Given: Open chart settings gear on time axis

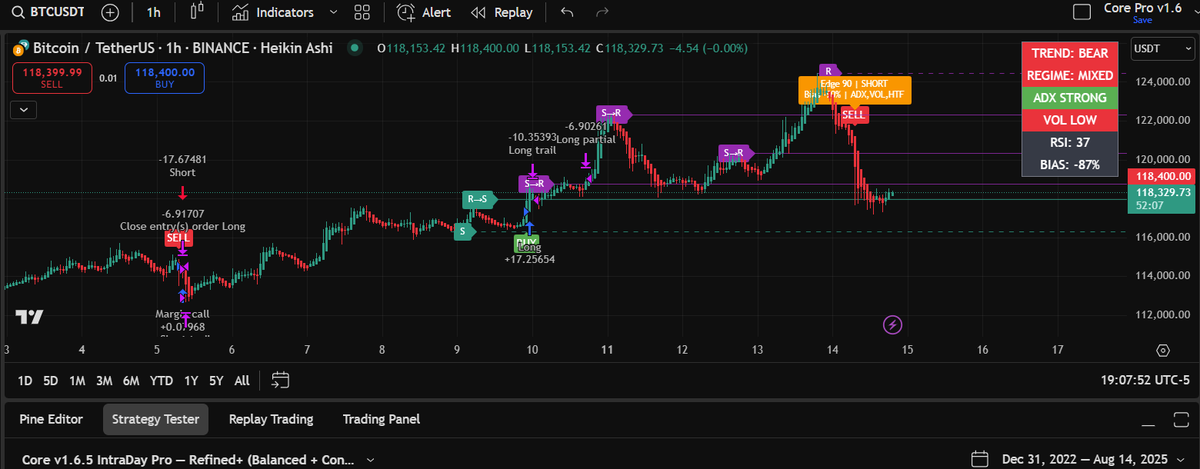Looking at the screenshot, I should click(1163, 350).
